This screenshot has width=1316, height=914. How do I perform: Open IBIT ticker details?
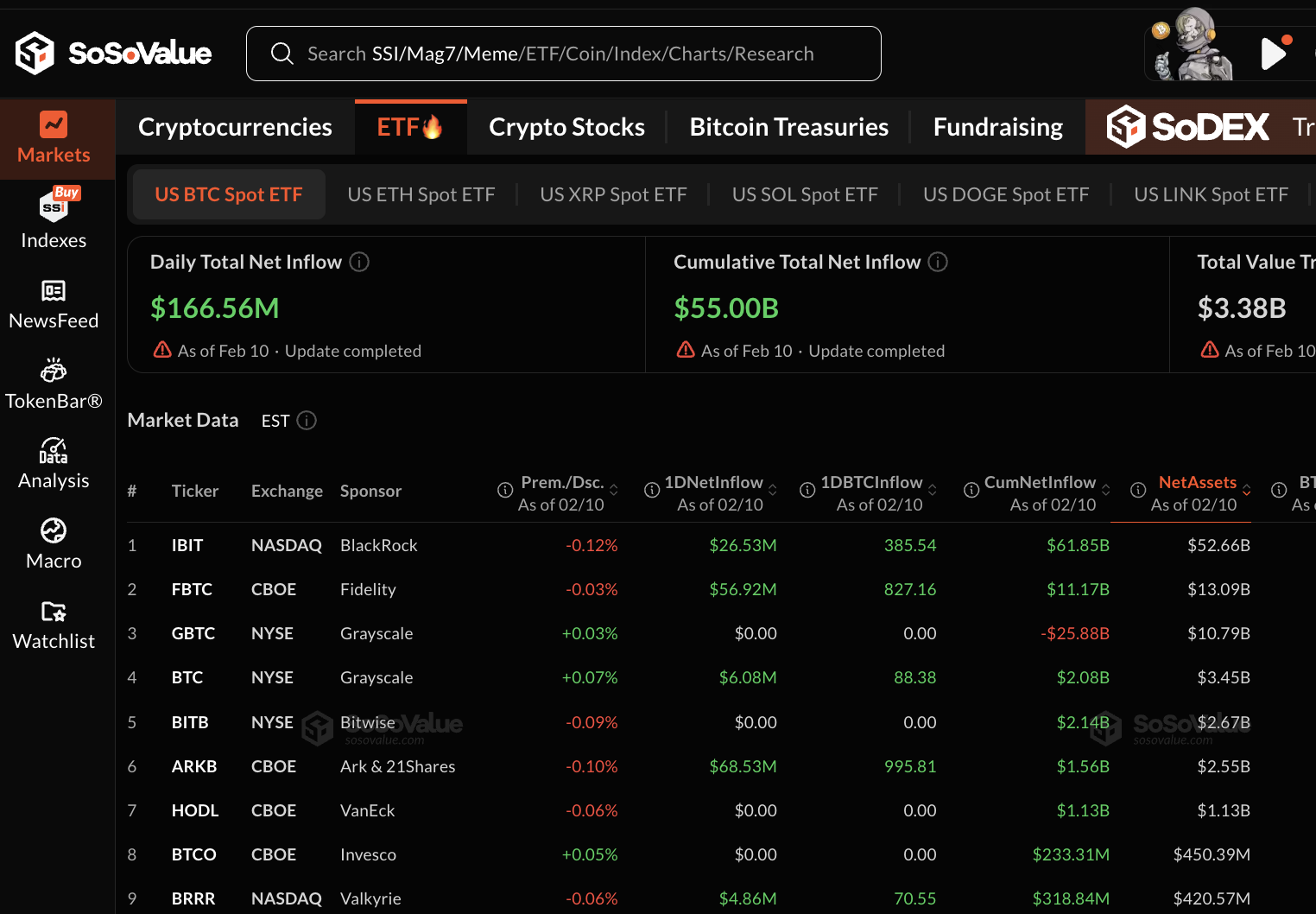(187, 545)
